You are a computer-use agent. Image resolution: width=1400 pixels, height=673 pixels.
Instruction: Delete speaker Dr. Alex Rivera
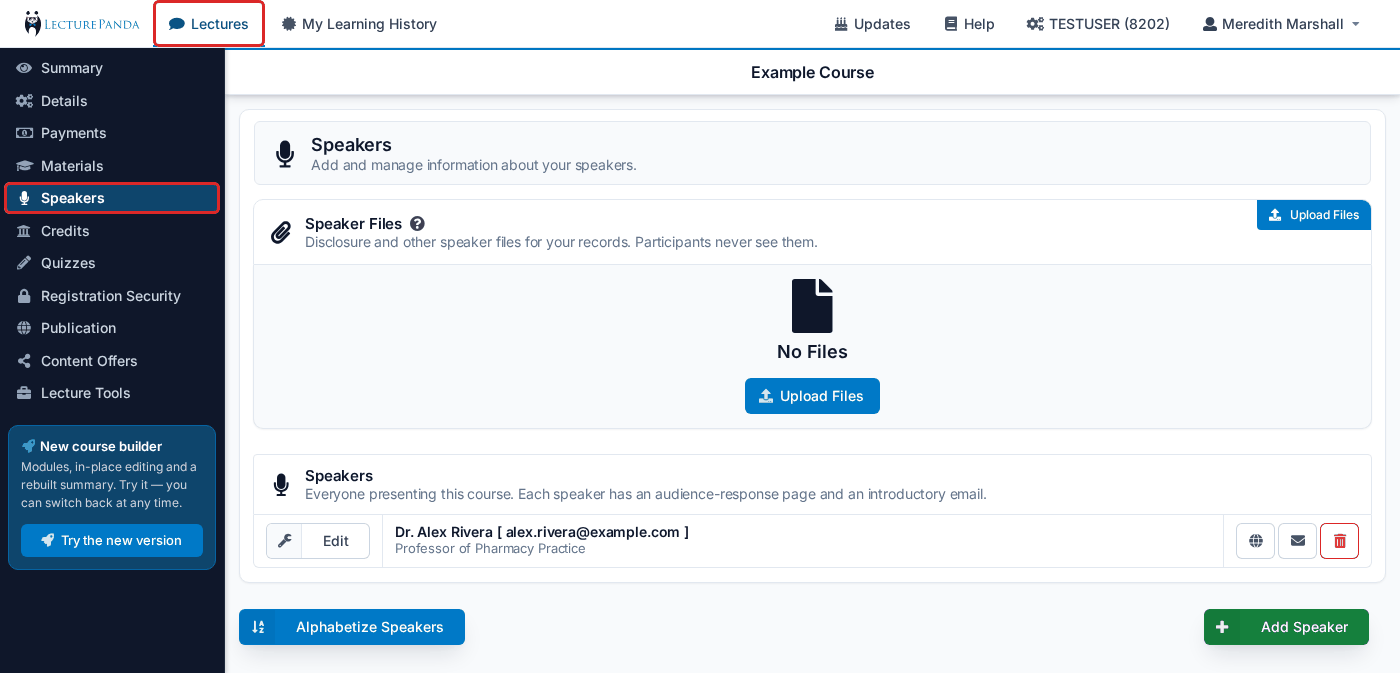[1340, 541]
